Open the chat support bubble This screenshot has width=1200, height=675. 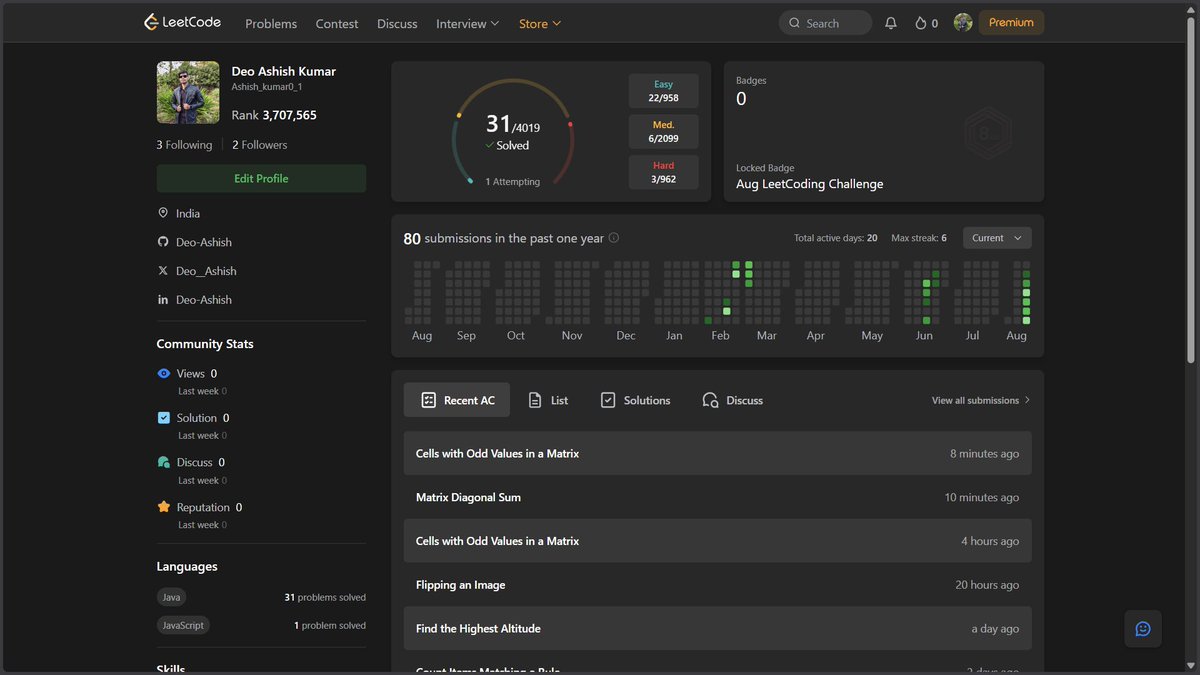click(1143, 629)
